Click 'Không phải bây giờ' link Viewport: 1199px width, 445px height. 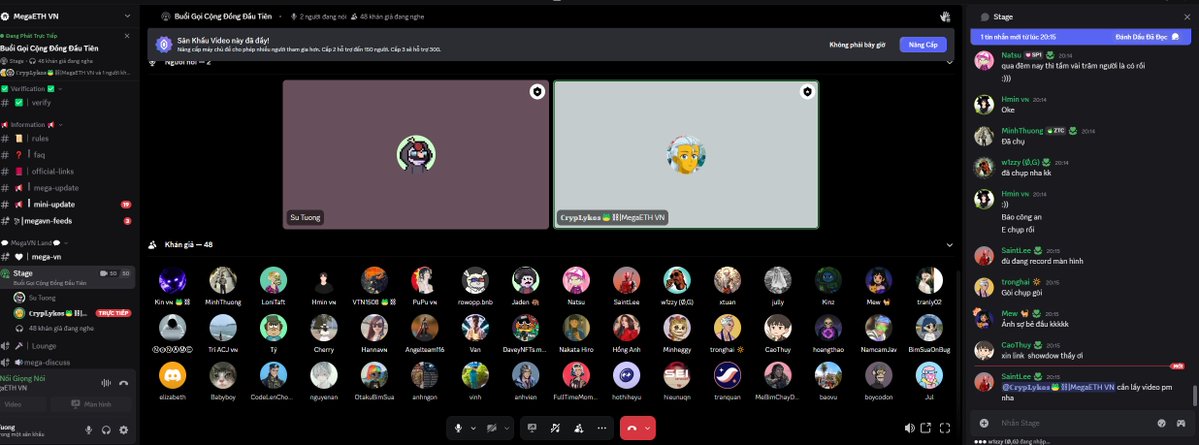tap(856, 45)
